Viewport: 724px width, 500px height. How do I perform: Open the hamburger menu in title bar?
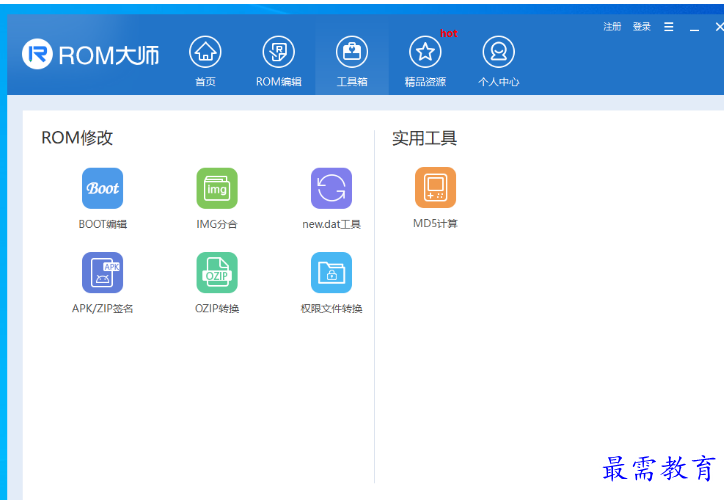point(669,27)
